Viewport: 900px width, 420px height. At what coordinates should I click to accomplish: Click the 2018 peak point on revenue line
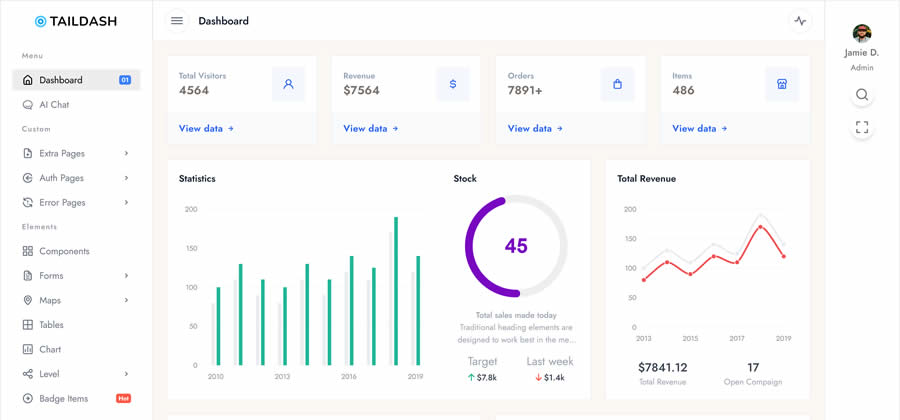(x=761, y=227)
